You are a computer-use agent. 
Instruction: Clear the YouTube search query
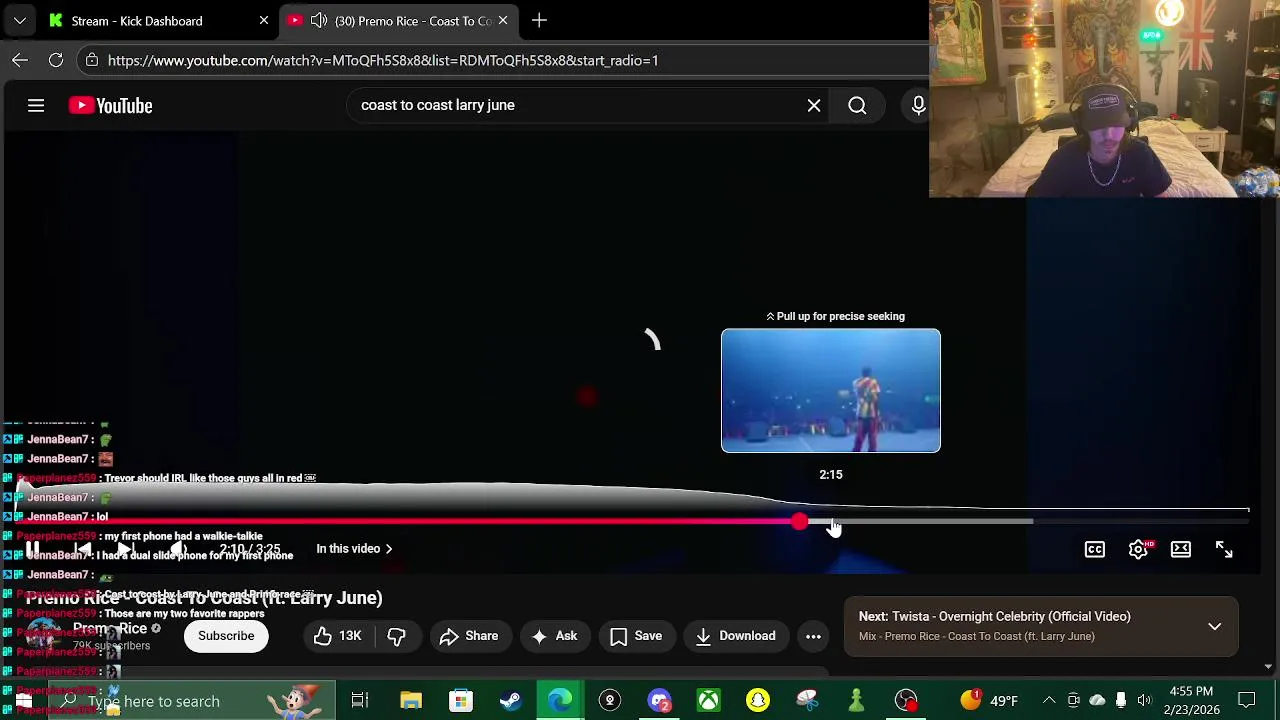tap(814, 105)
